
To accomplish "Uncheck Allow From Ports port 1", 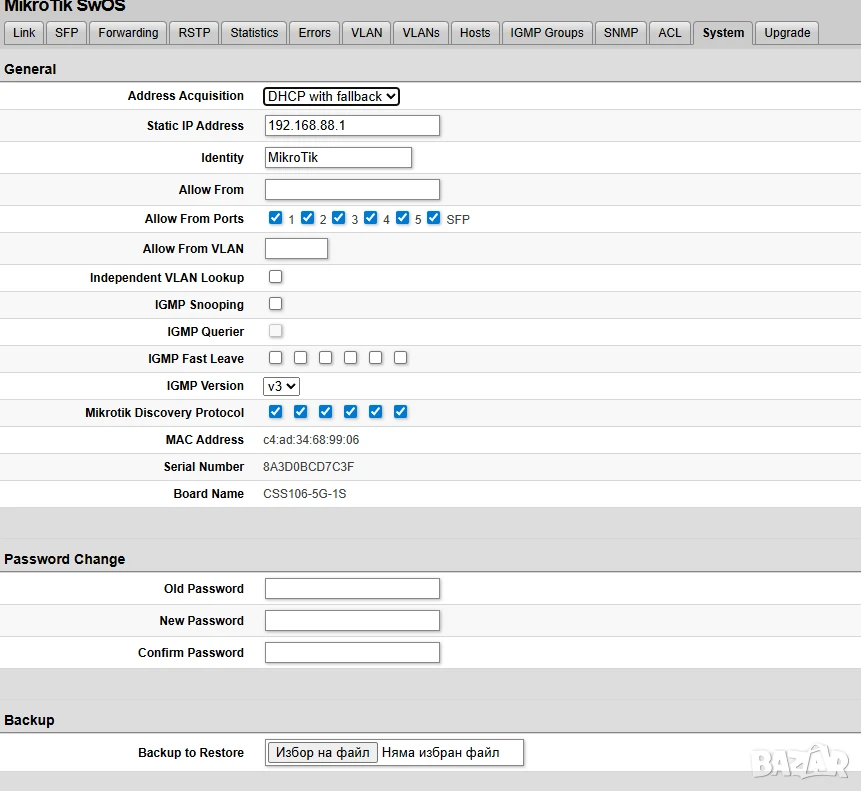I will pyautogui.click(x=276, y=218).
